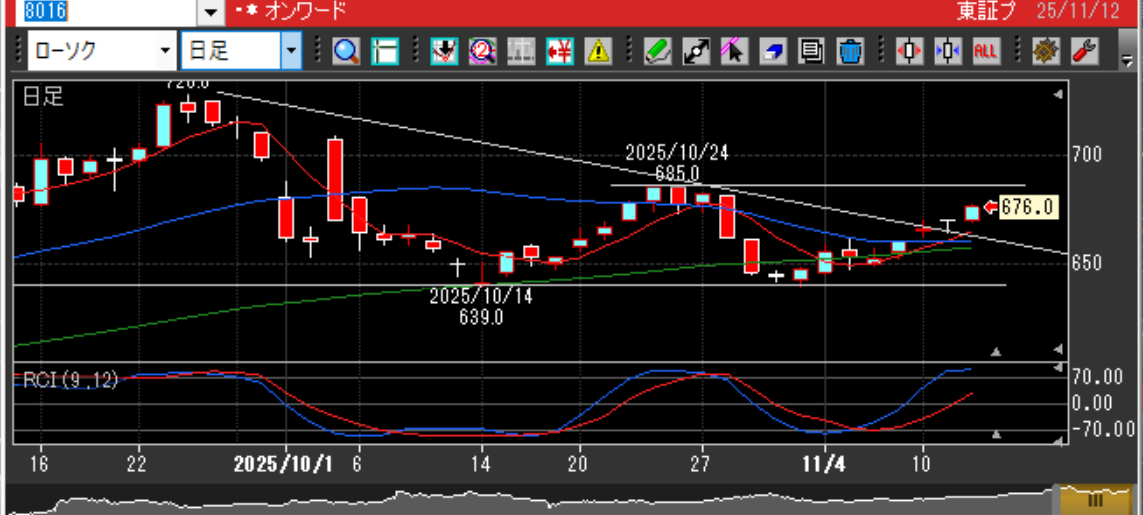Select the green pencil drawing tool
Screen dimensions: 1143x515
(656, 50)
